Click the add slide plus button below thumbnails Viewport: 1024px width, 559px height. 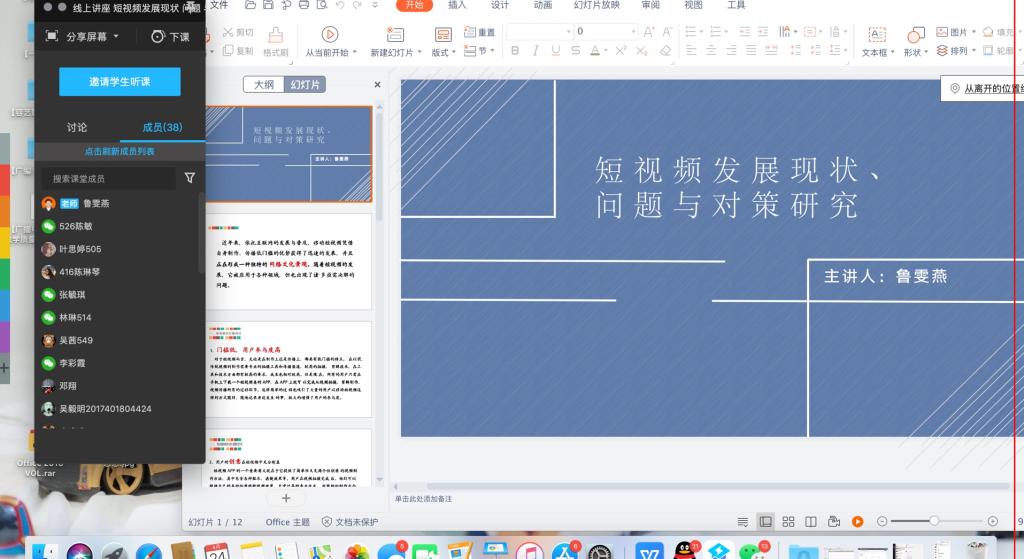click(286, 498)
